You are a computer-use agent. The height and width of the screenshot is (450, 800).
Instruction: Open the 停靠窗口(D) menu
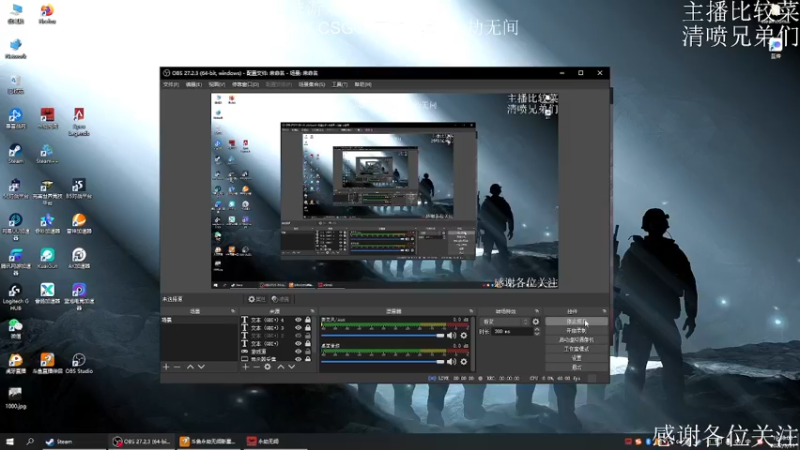(245, 85)
